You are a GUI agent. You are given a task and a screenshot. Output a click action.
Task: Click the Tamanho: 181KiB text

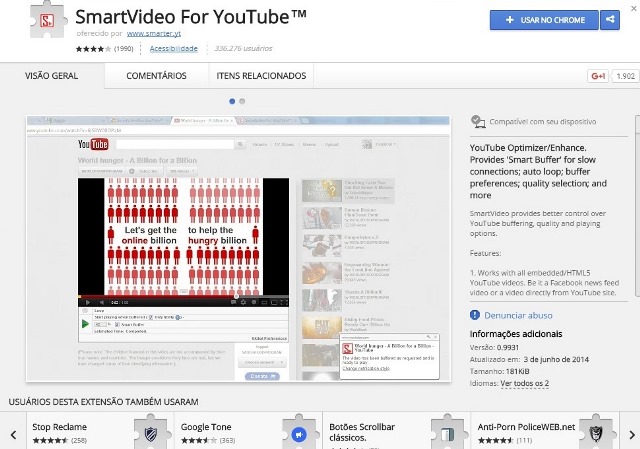(x=500, y=371)
